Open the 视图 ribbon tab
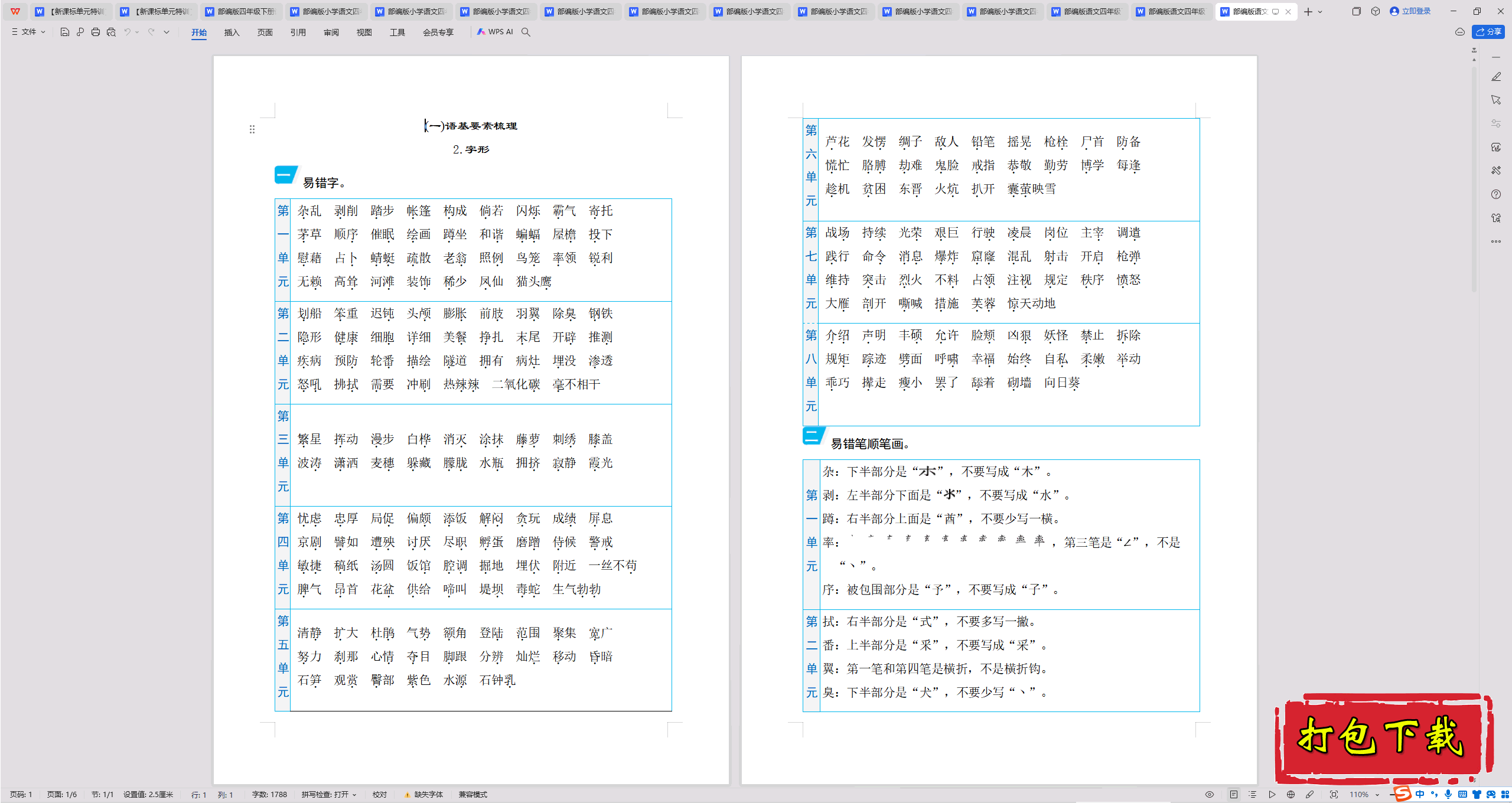 pyautogui.click(x=364, y=32)
